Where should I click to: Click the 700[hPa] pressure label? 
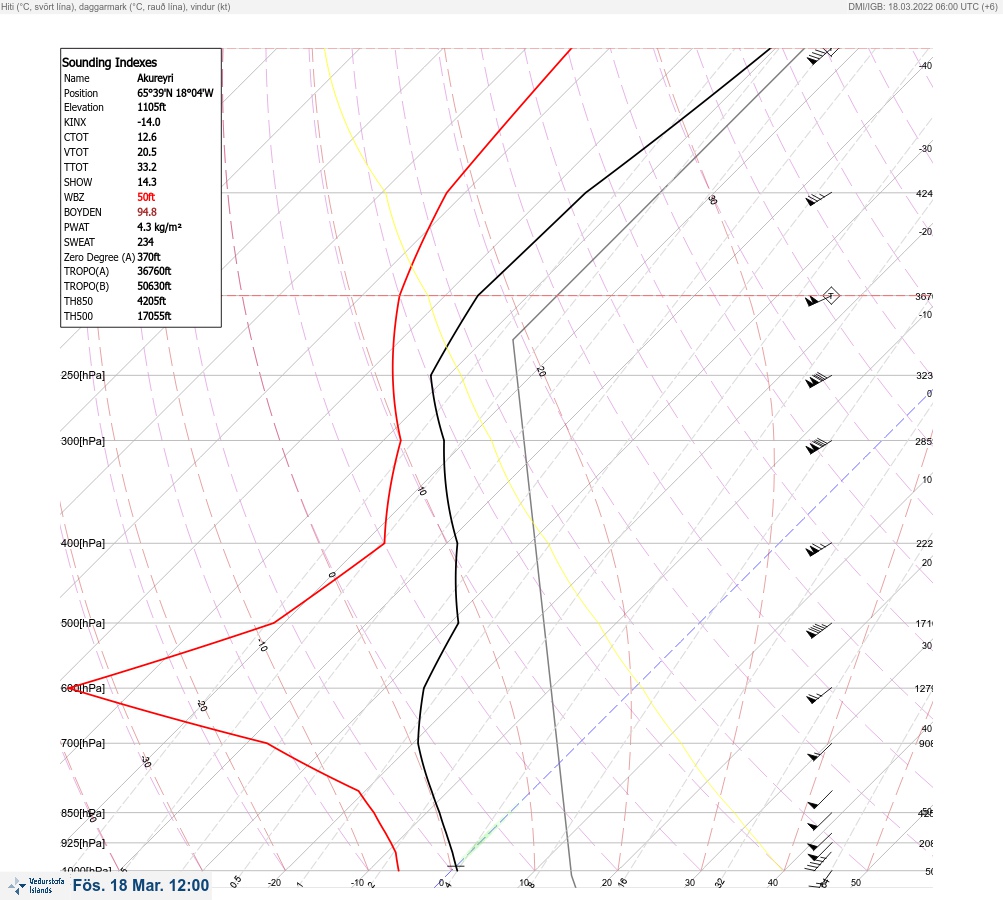(83, 743)
